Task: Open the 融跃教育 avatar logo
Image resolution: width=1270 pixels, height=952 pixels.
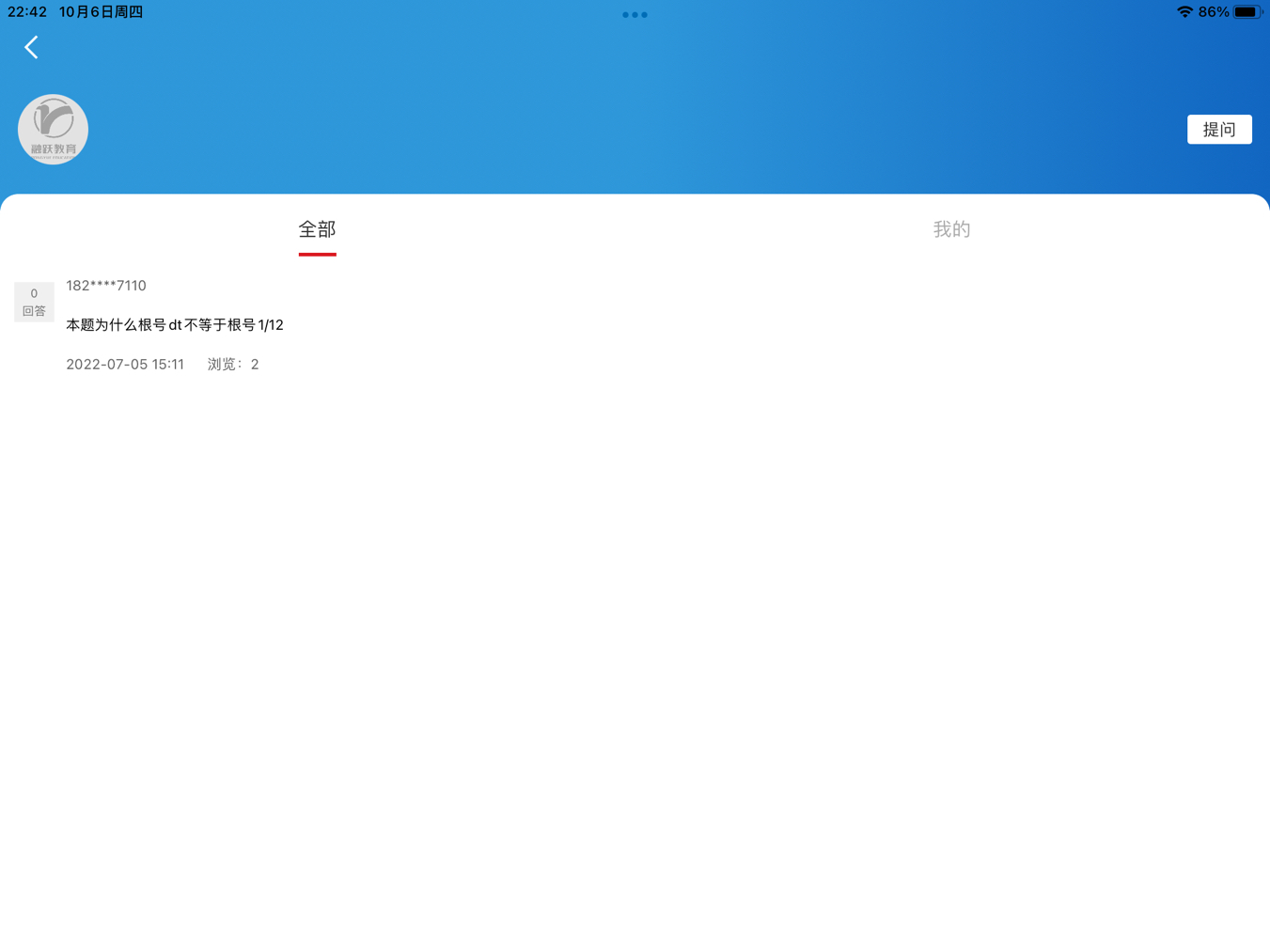Action: coord(53,128)
